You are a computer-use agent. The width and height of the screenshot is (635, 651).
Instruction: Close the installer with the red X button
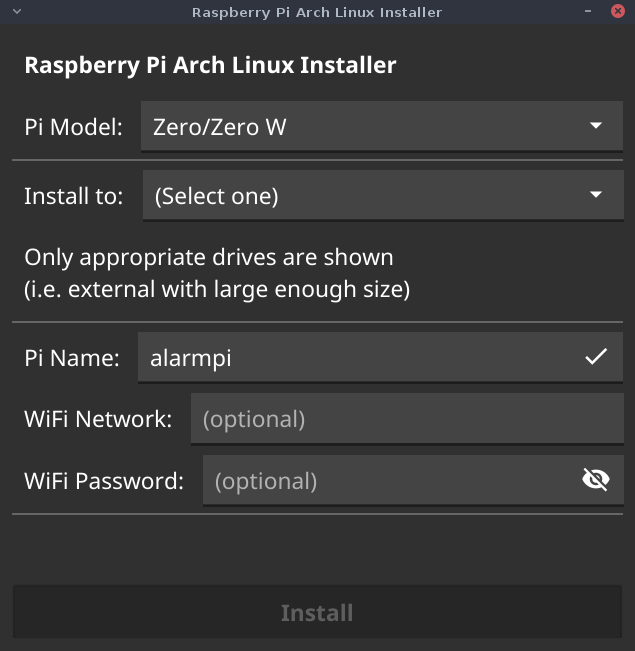pos(618,11)
